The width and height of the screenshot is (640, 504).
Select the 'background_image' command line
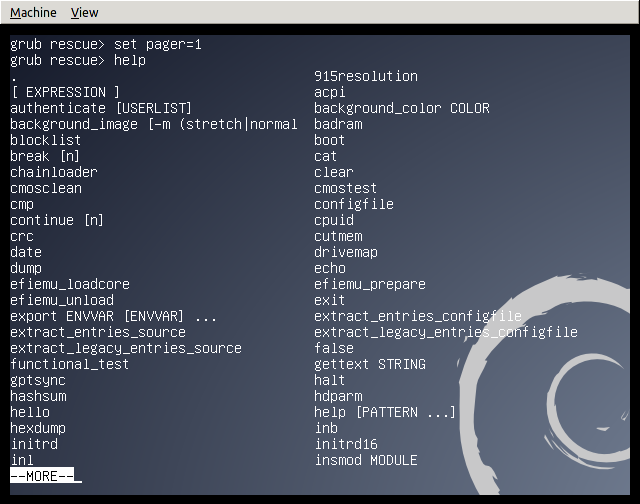tap(154, 124)
